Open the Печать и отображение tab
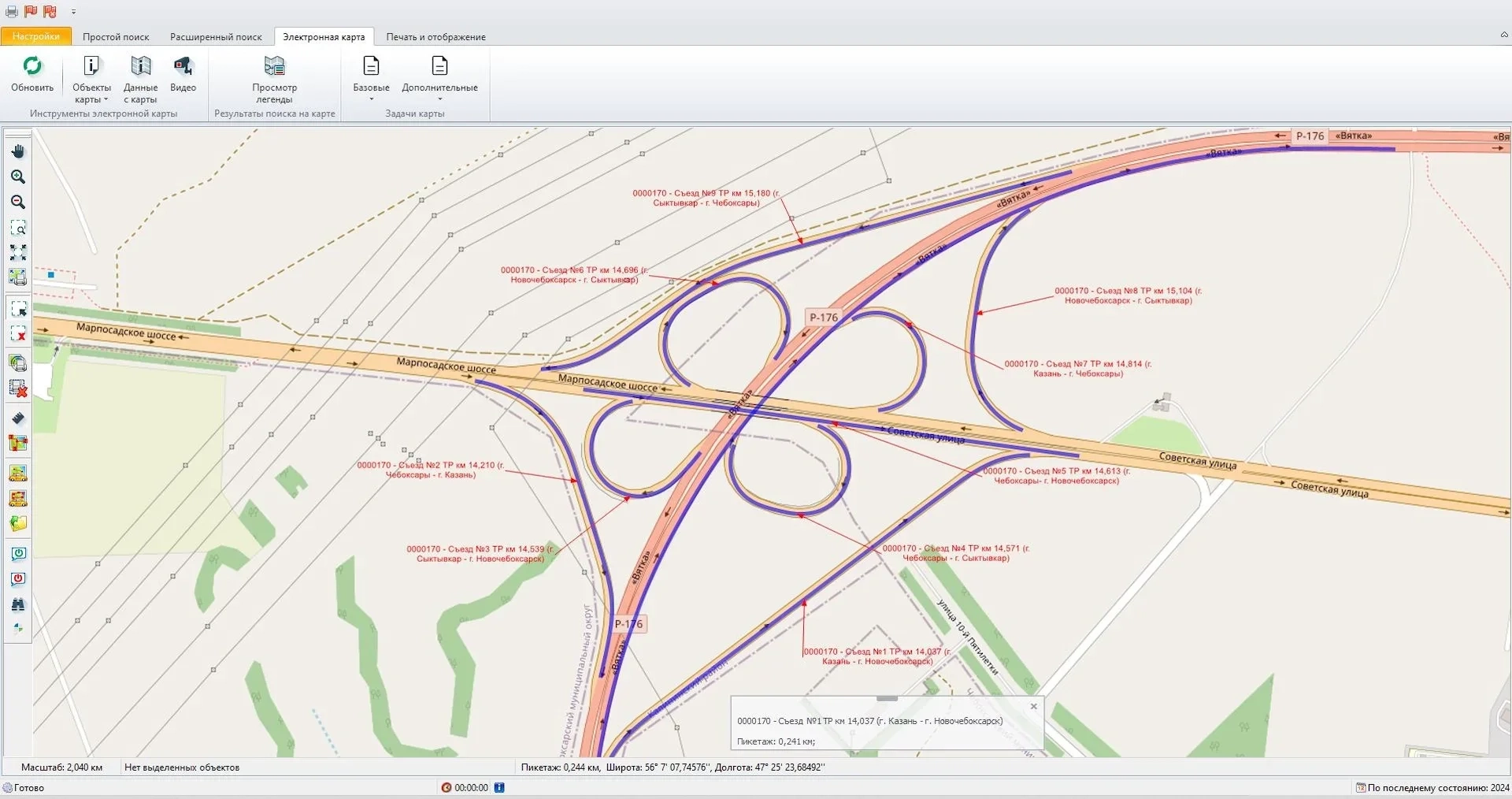The height and width of the screenshot is (799, 1512). coord(435,37)
